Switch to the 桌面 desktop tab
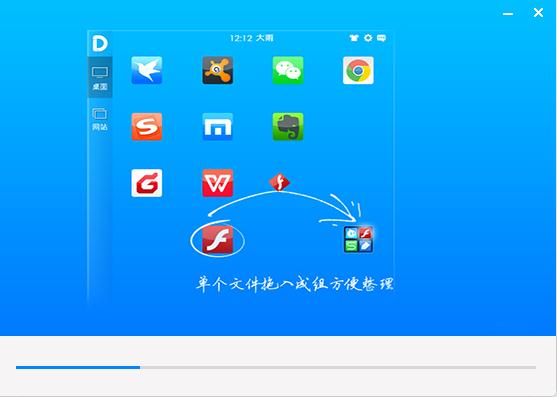This screenshot has height=397, width=557. pyautogui.click(x=100, y=77)
